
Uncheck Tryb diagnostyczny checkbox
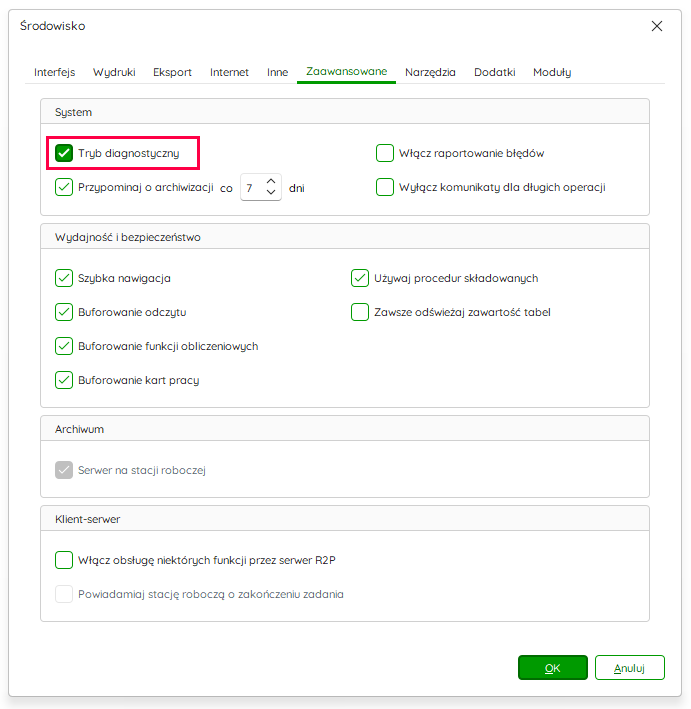pyautogui.click(x=64, y=153)
